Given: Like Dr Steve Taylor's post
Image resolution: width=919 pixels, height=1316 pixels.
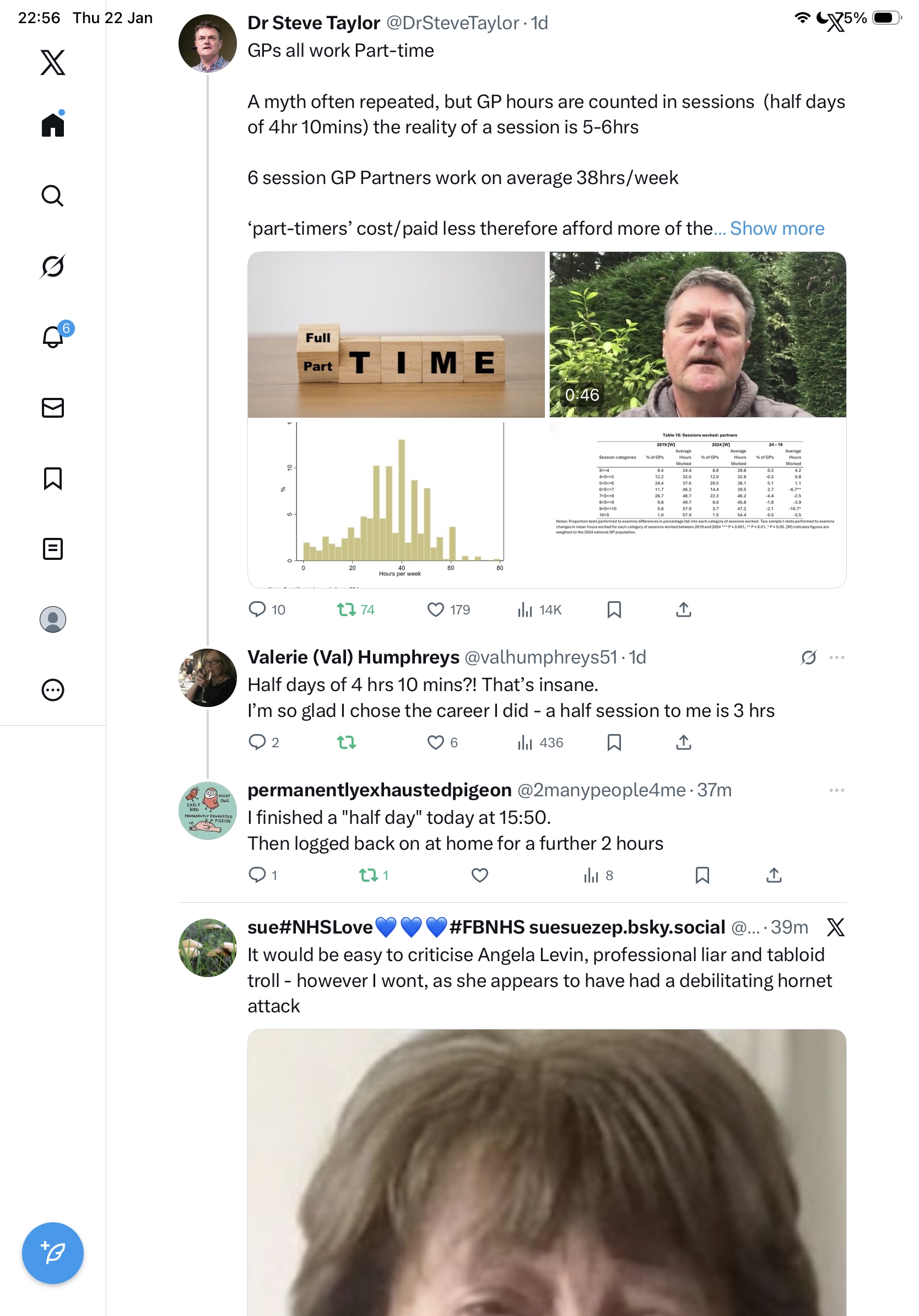Looking at the screenshot, I should click(x=435, y=610).
